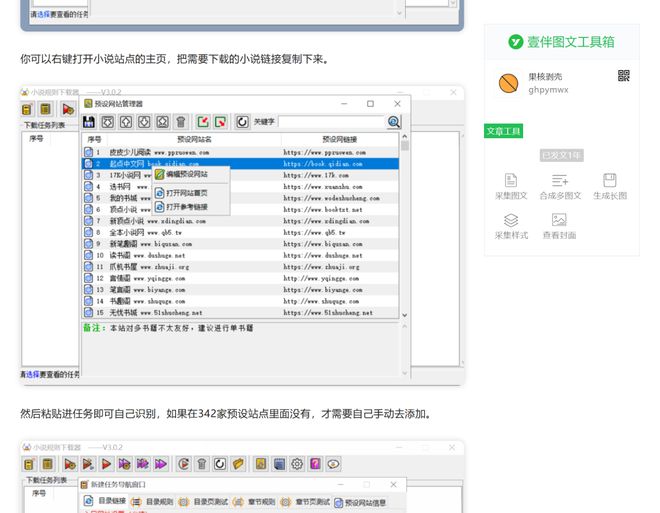Click the scroll-up arrow of the site list
This screenshot has width=660, height=513.
tap(405, 137)
